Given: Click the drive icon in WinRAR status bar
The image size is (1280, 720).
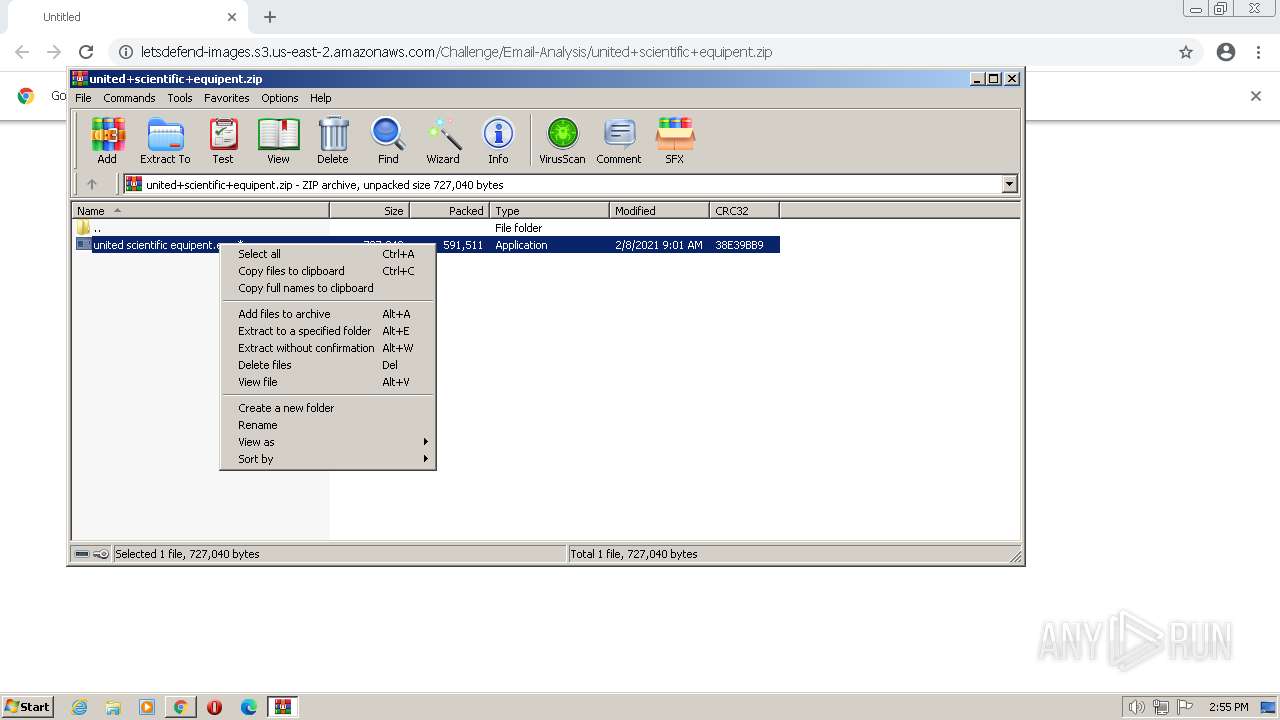Looking at the screenshot, I should click(x=82, y=554).
